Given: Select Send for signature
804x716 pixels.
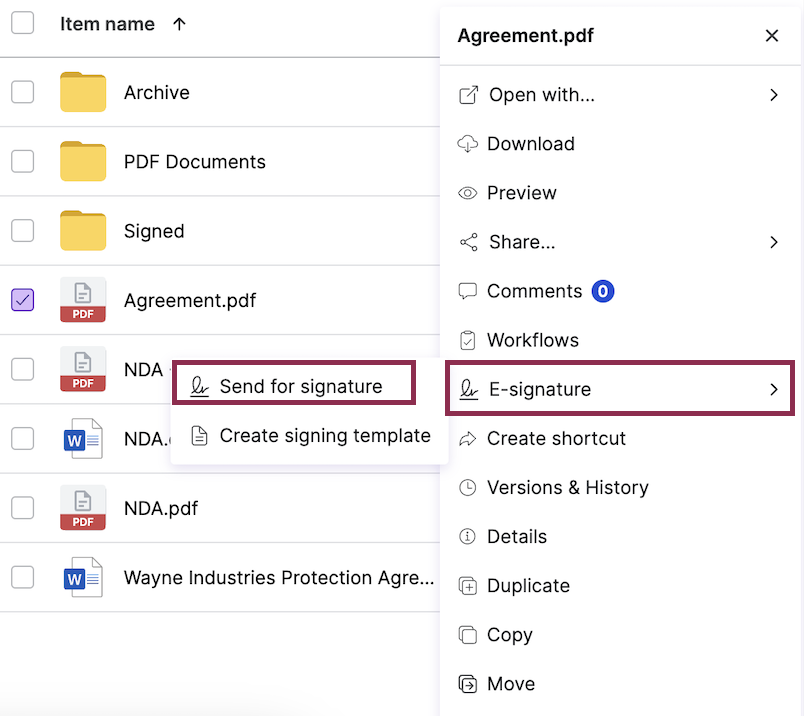Looking at the screenshot, I should pyautogui.click(x=293, y=383).
